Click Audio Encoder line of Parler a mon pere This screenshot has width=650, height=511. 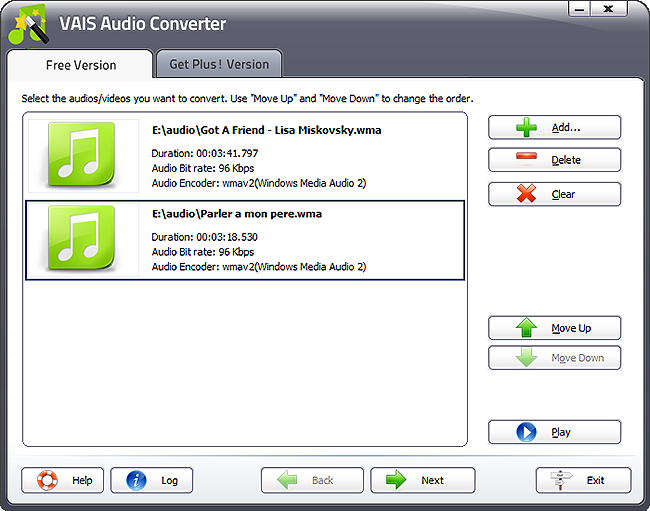click(259, 266)
